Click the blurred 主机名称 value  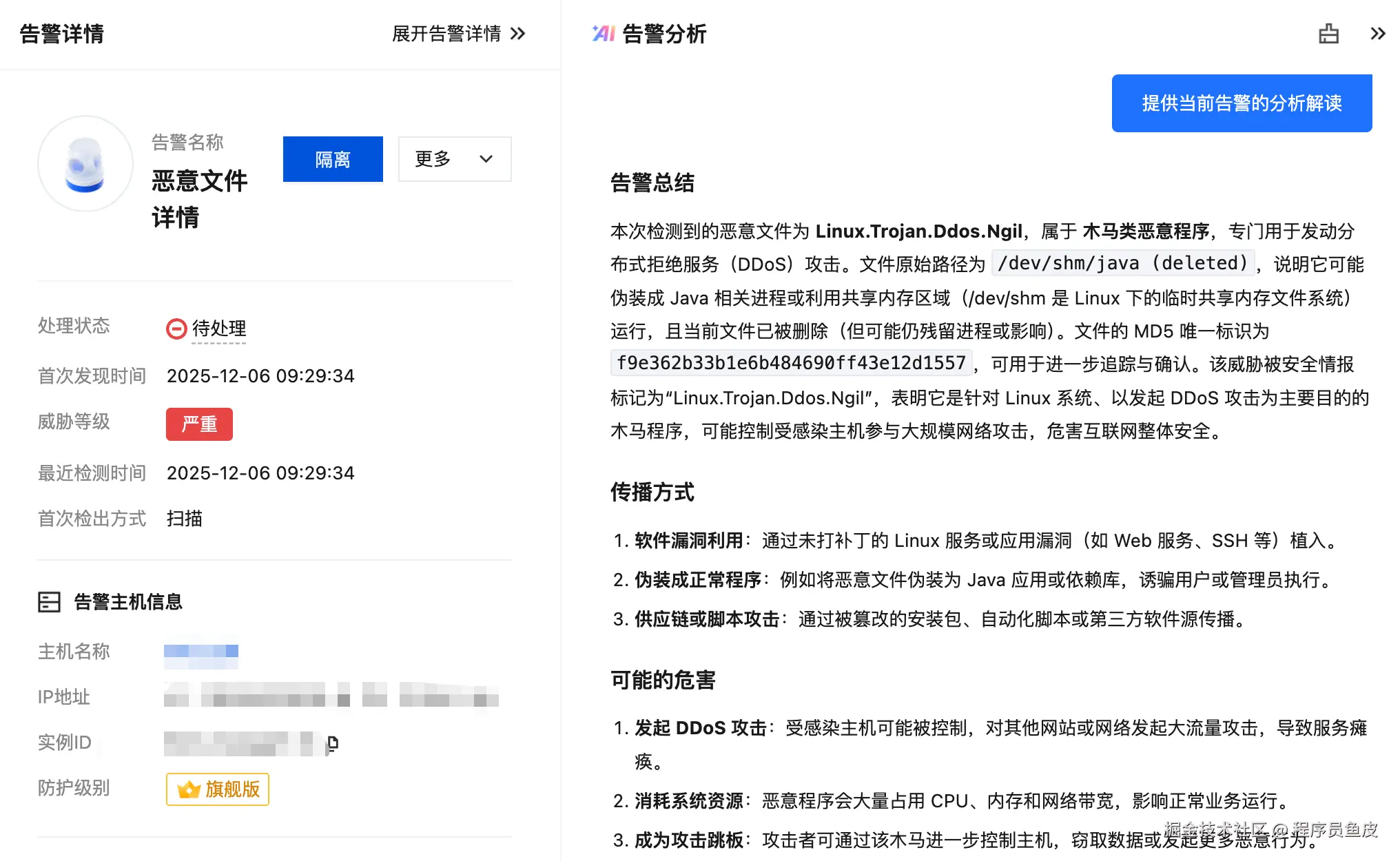click(x=201, y=652)
